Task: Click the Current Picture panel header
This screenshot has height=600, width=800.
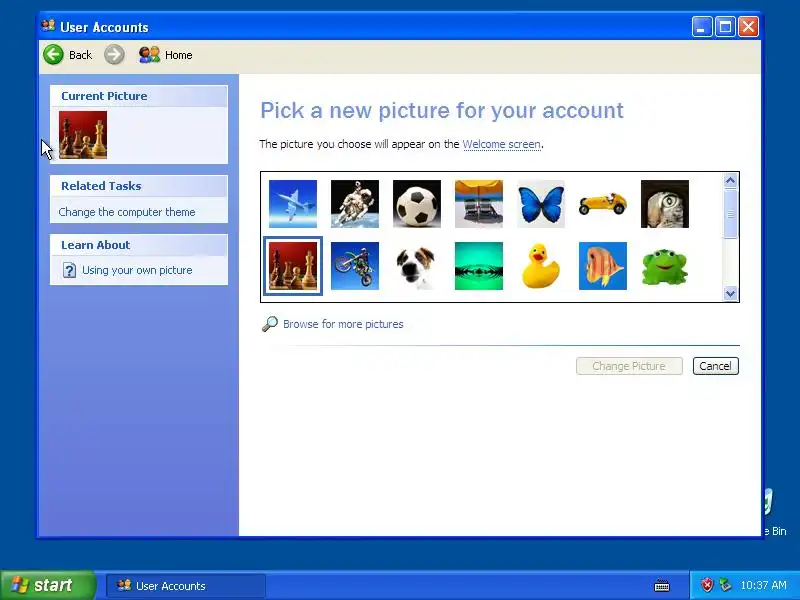Action: [139, 96]
